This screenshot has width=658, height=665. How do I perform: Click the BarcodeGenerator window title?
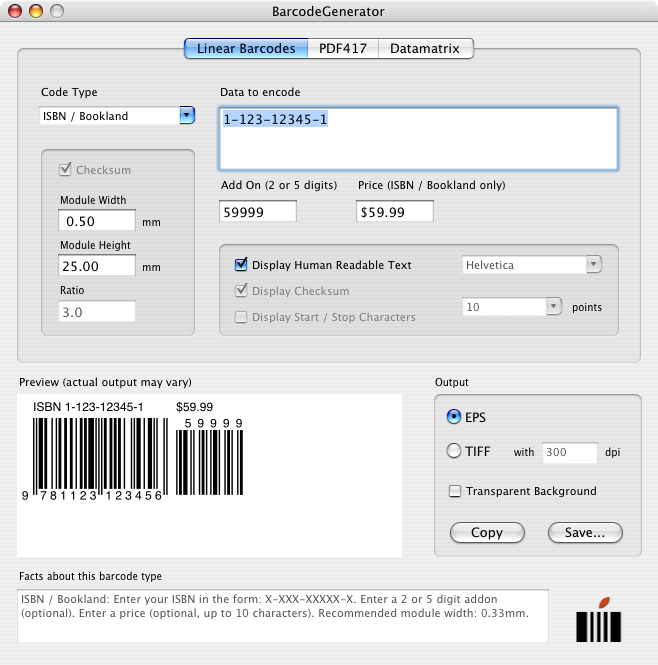tap(328, 11)
